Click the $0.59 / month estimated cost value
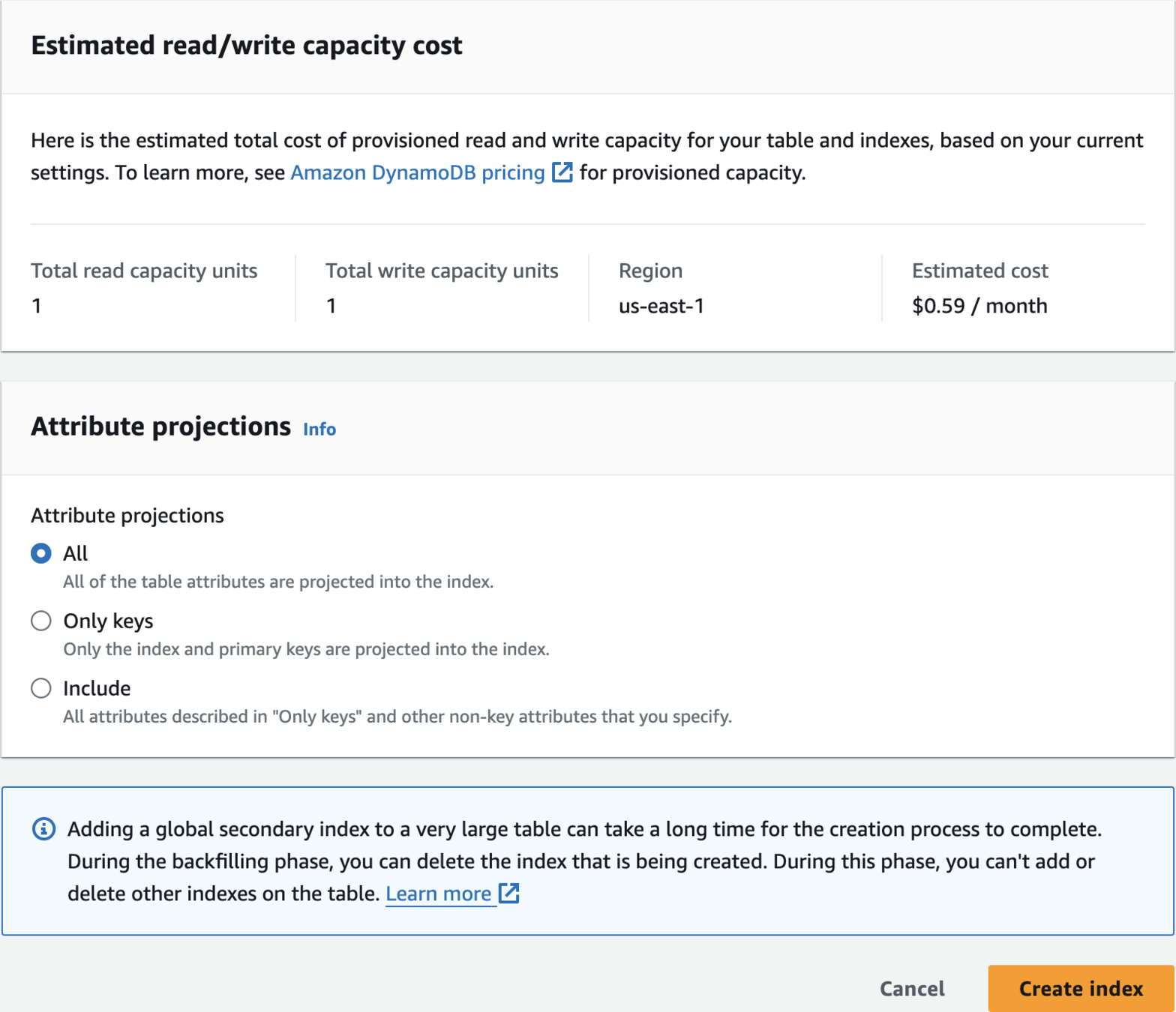 [979, 306]
